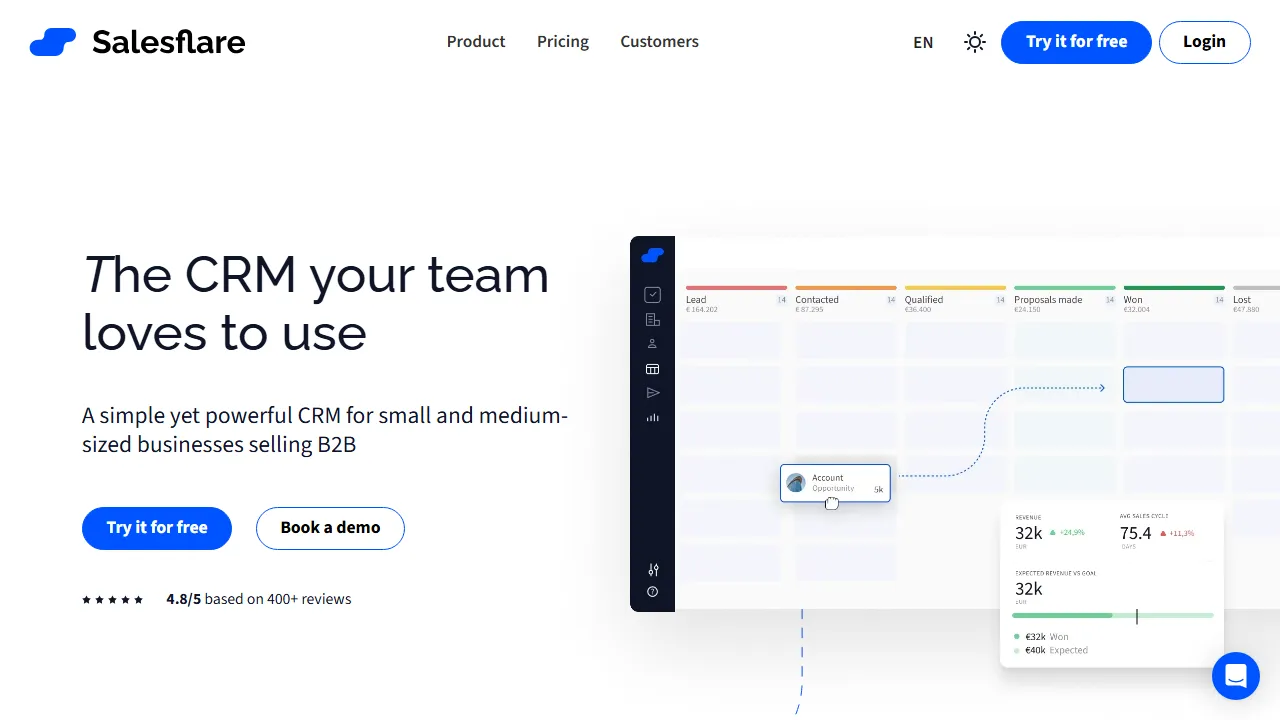Open the Customers menu item
The width and height of the screenshot is (1280, 720).
(x=659, y=42)
